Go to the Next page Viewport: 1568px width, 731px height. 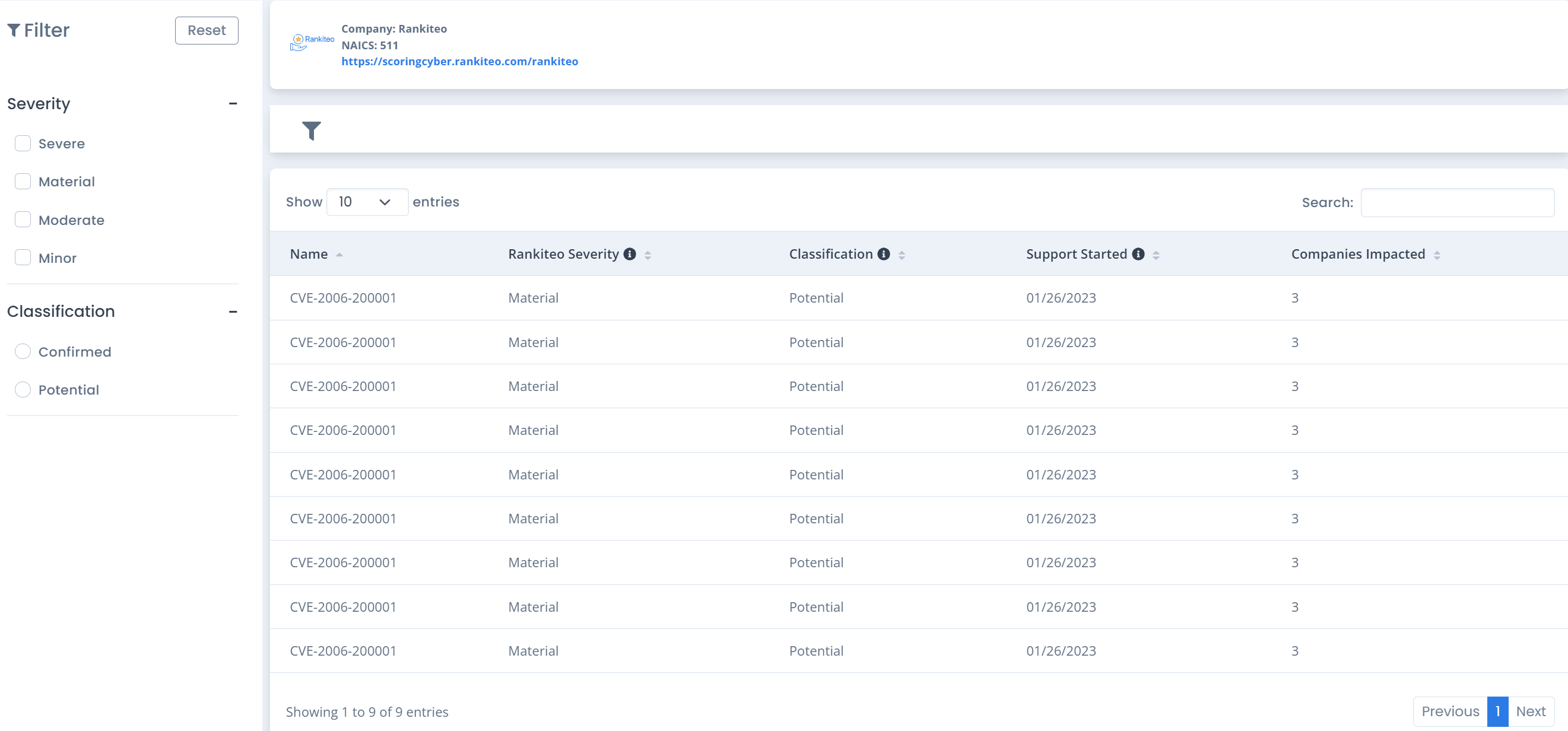point(1530,711)
